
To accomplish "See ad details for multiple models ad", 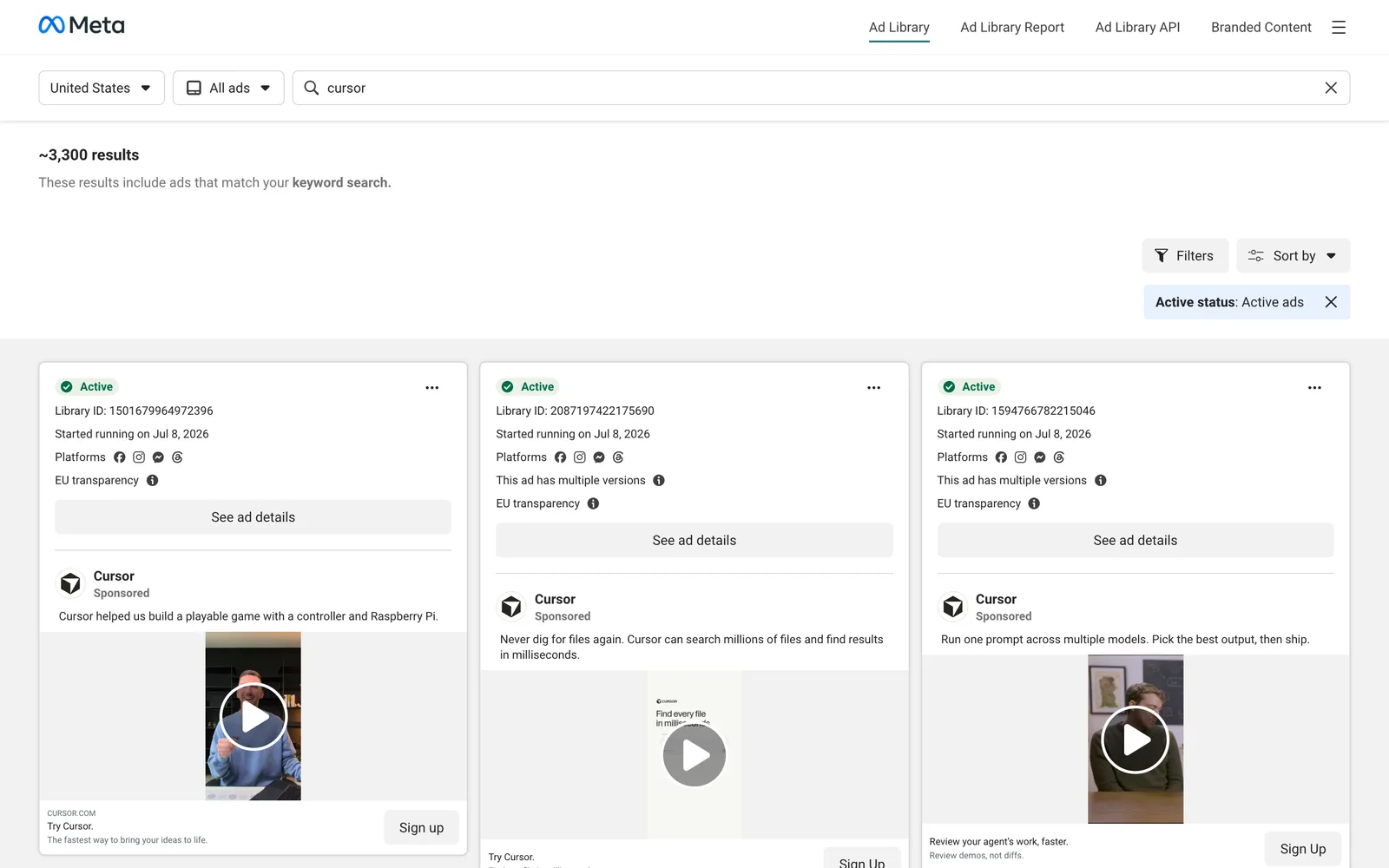I will point(1136,541).
